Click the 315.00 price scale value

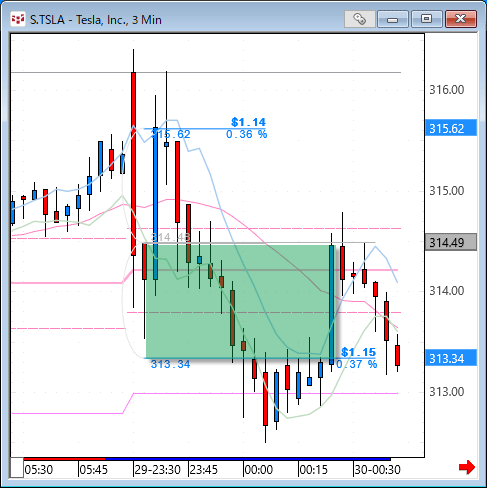tap(447, 191)
